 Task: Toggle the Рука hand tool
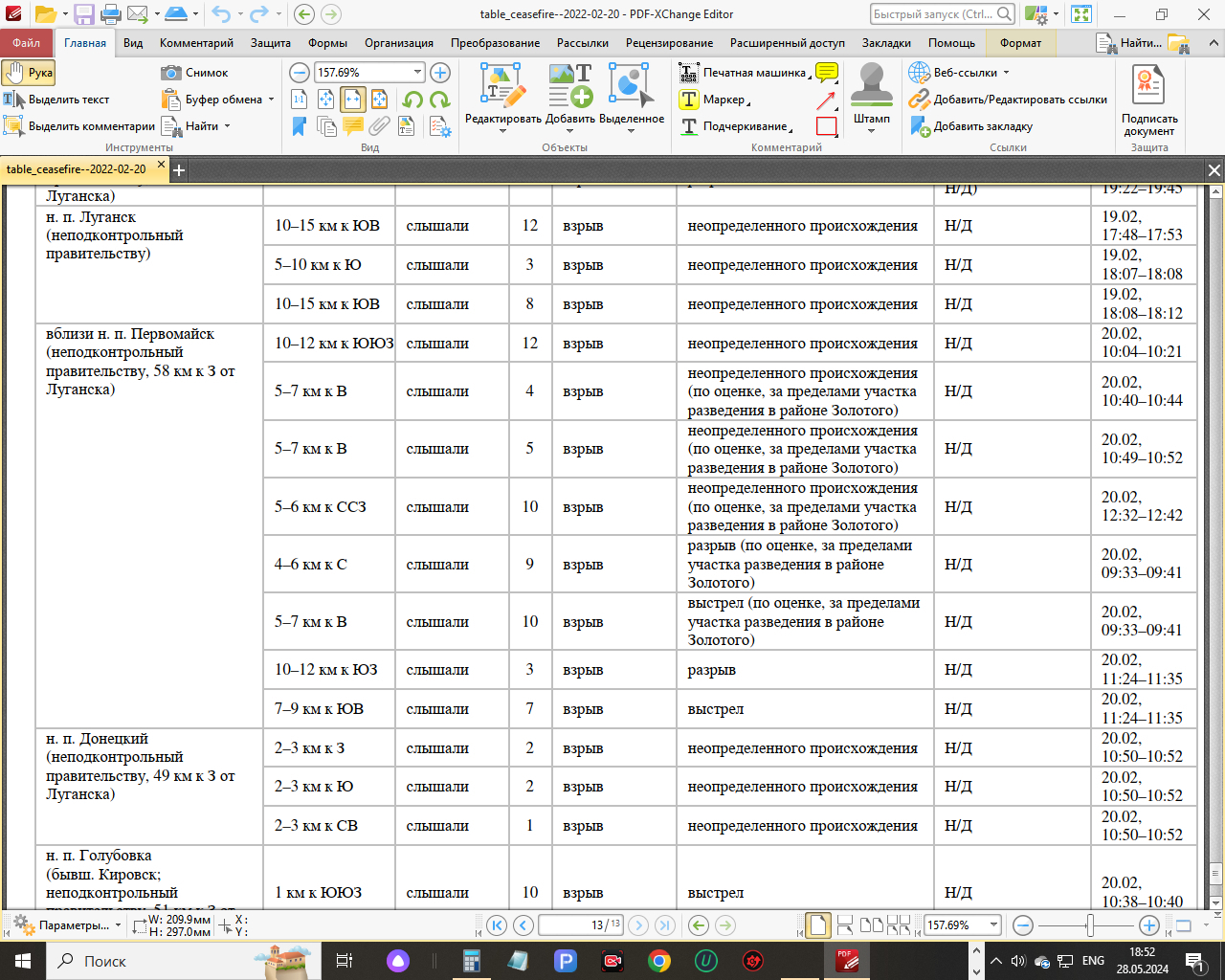[29, 73]
